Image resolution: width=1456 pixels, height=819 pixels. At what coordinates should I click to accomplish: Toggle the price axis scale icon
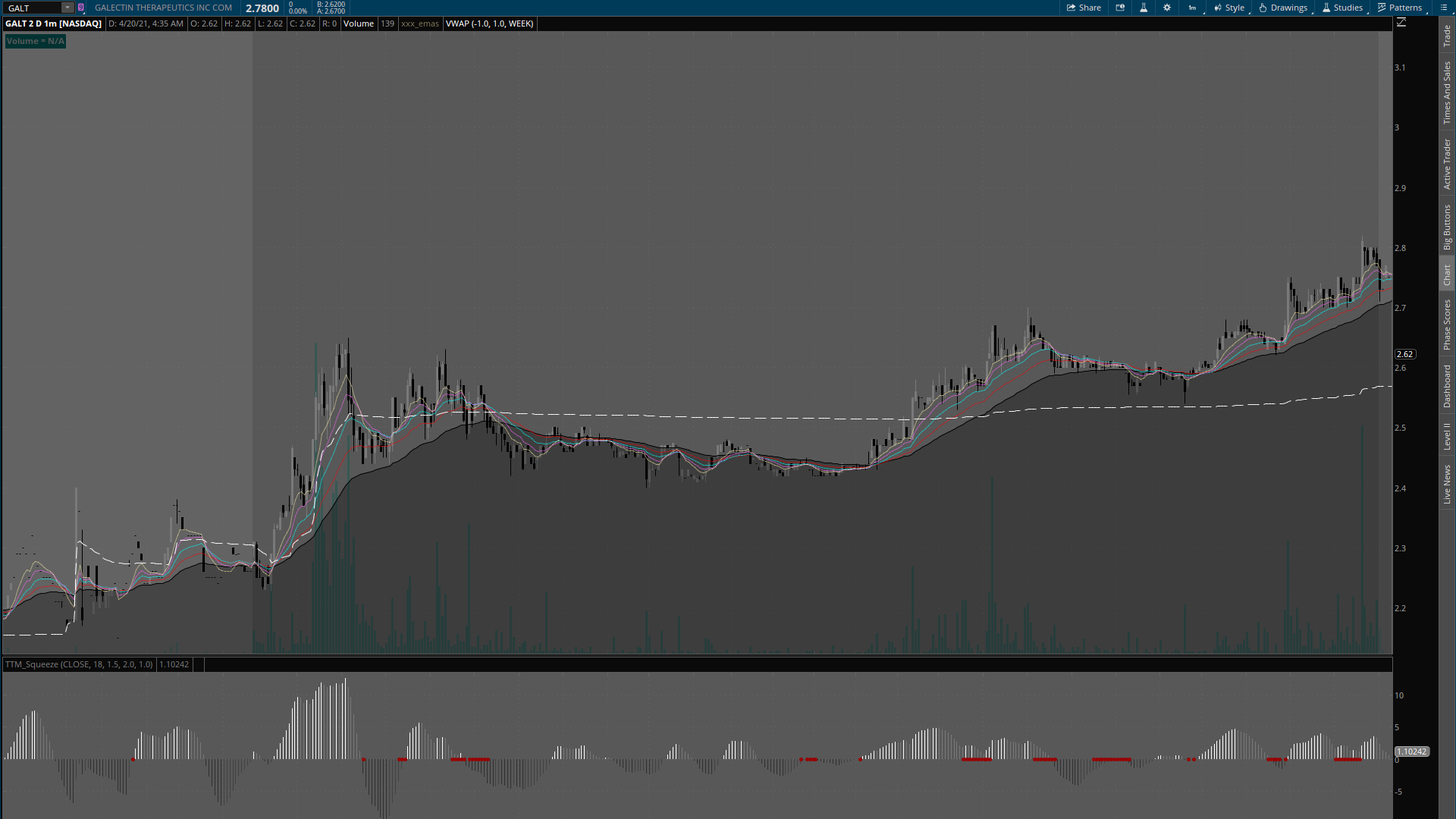(x=1401, y=23)
